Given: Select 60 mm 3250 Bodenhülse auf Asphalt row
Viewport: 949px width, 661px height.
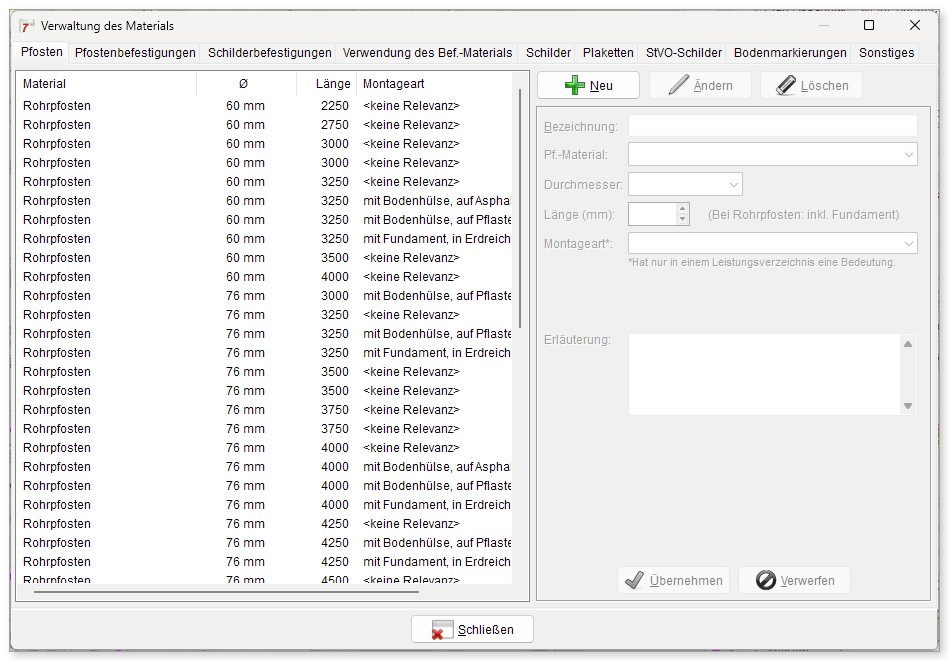Looking at the screenshot, I should 264,200.
